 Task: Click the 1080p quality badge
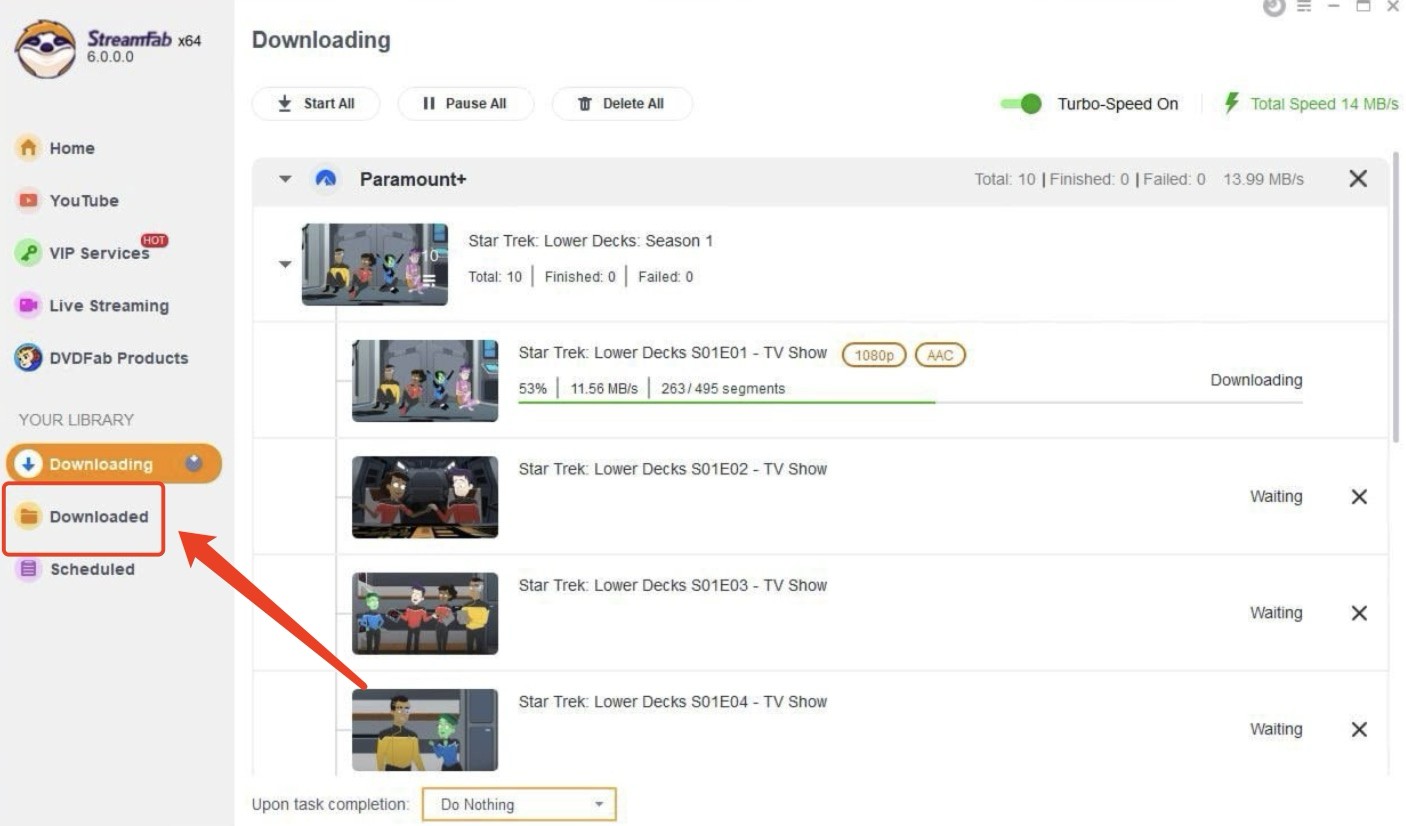pyautogui.click(x=874, y=354)
